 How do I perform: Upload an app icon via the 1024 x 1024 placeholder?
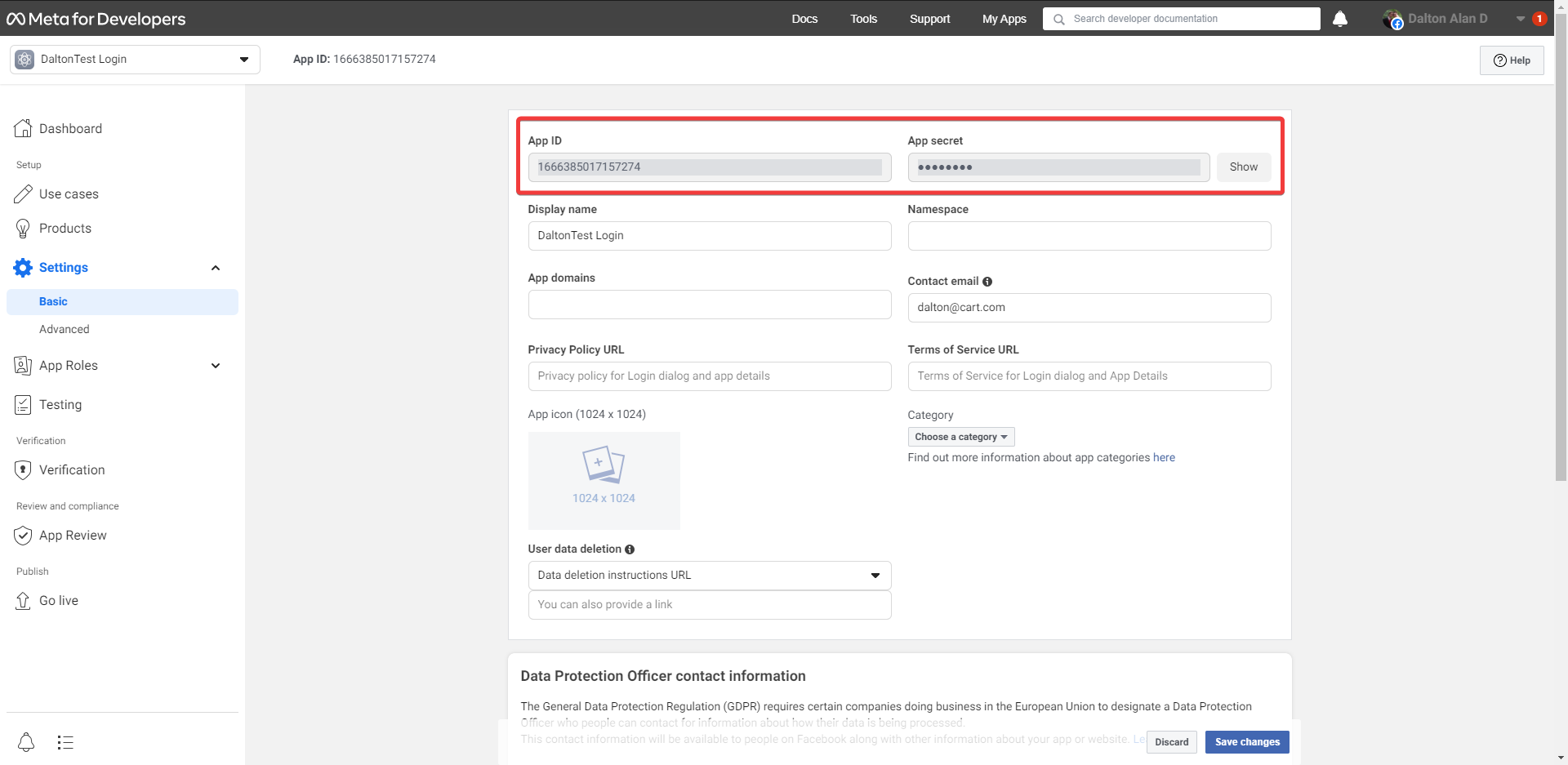(604, 480)
